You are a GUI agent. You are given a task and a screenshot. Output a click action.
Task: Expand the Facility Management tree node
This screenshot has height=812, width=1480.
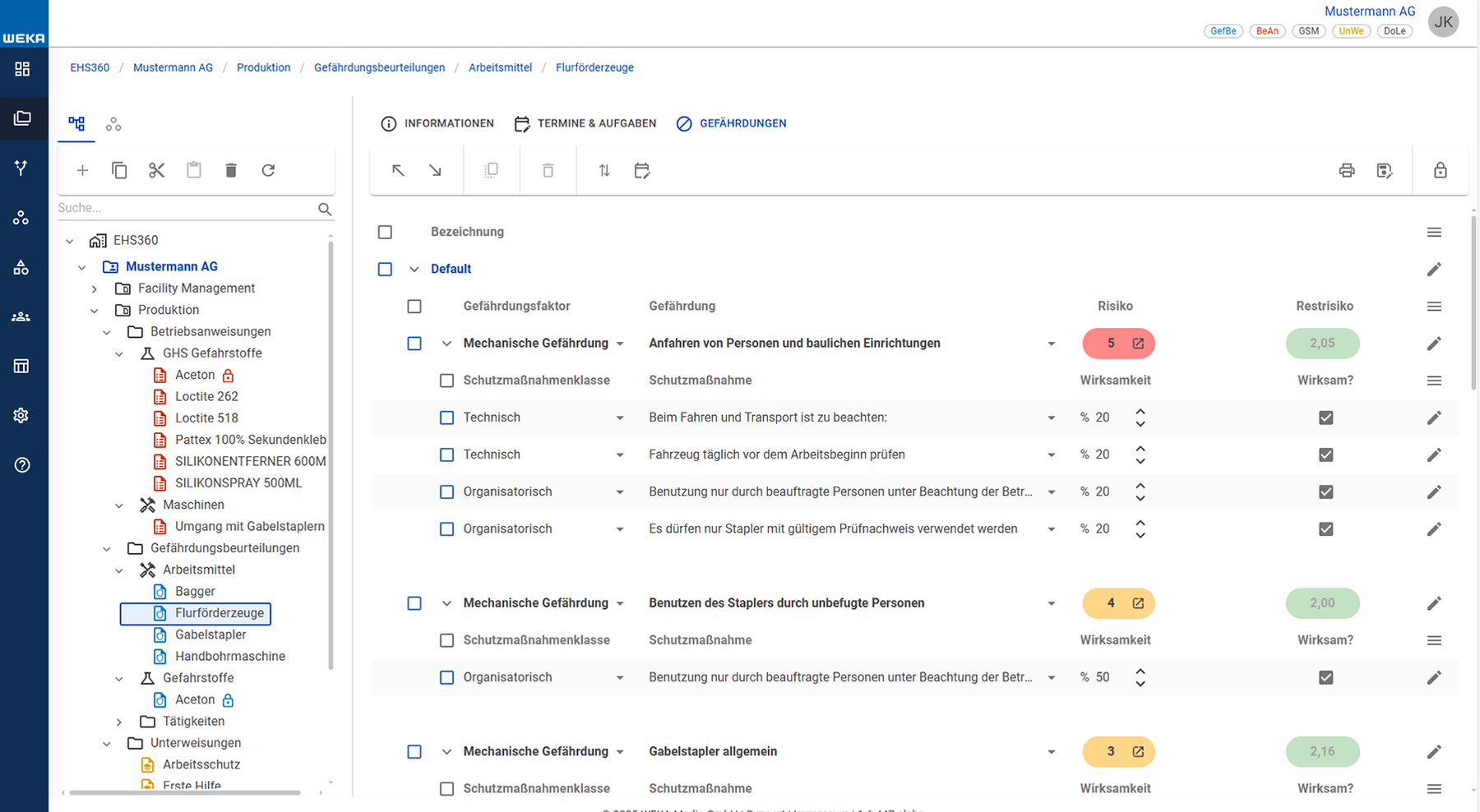(95, 288)
